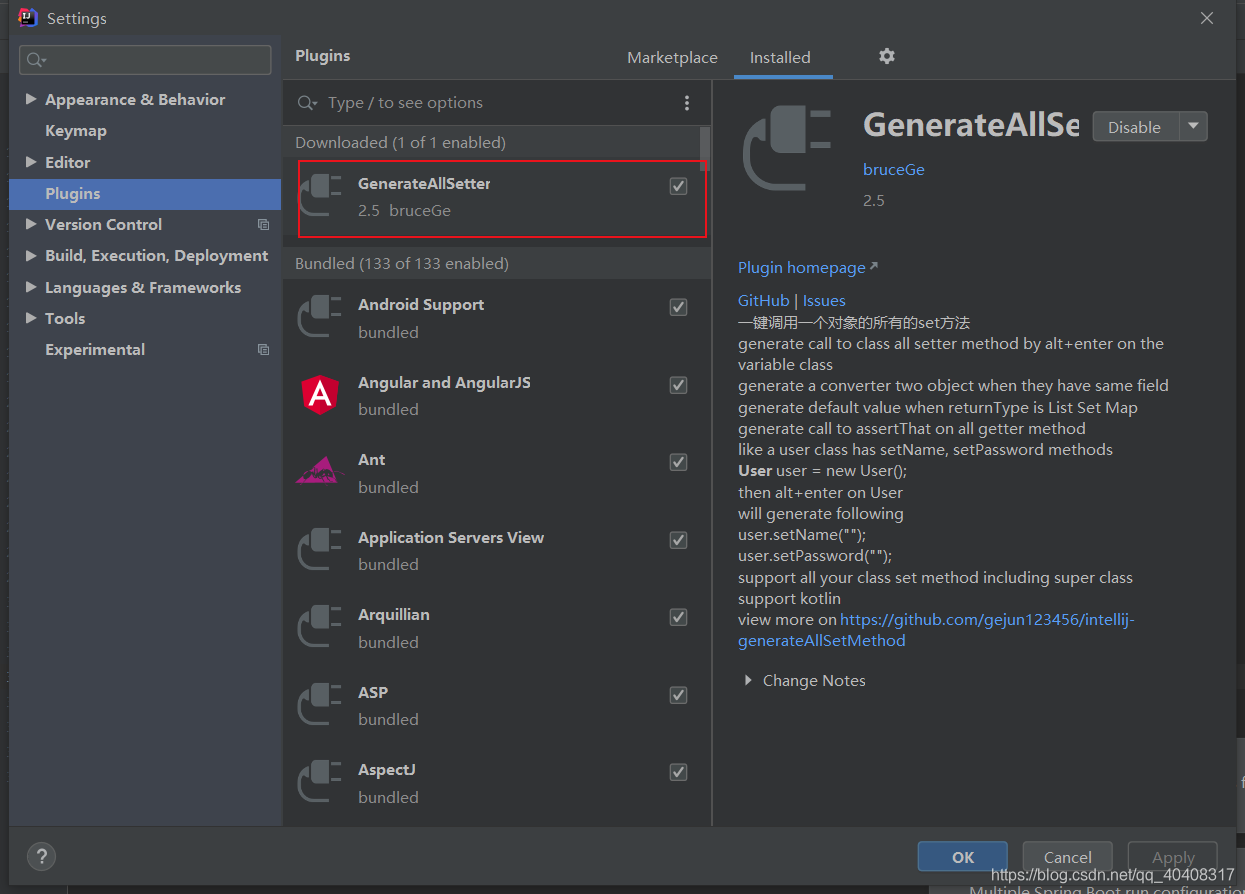
Task: Disable the Android Support plugin checkbox
Action: pyautogui.click(x=678, y=307)
